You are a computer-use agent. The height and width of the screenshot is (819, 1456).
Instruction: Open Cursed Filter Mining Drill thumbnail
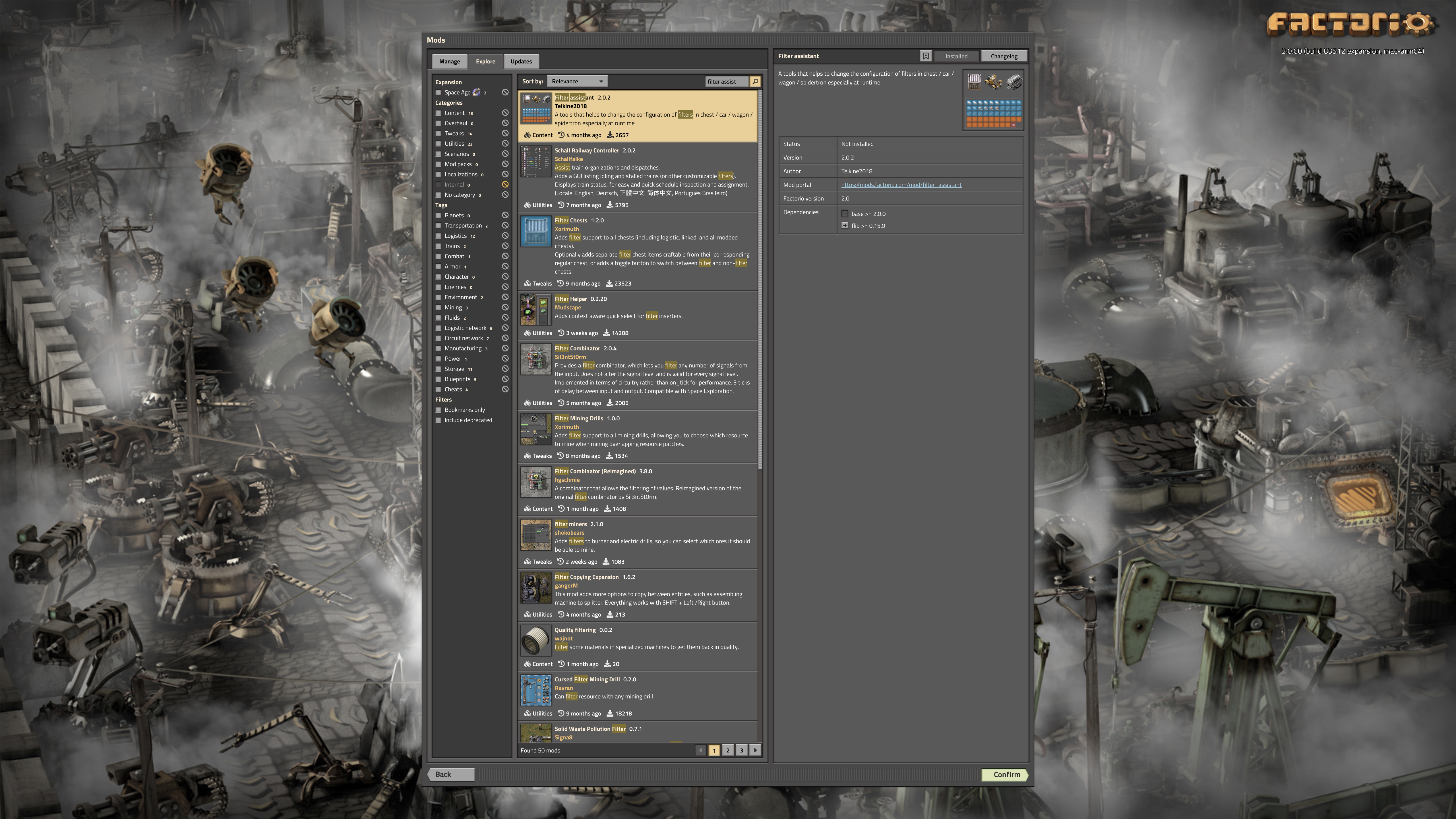[535, 691]
